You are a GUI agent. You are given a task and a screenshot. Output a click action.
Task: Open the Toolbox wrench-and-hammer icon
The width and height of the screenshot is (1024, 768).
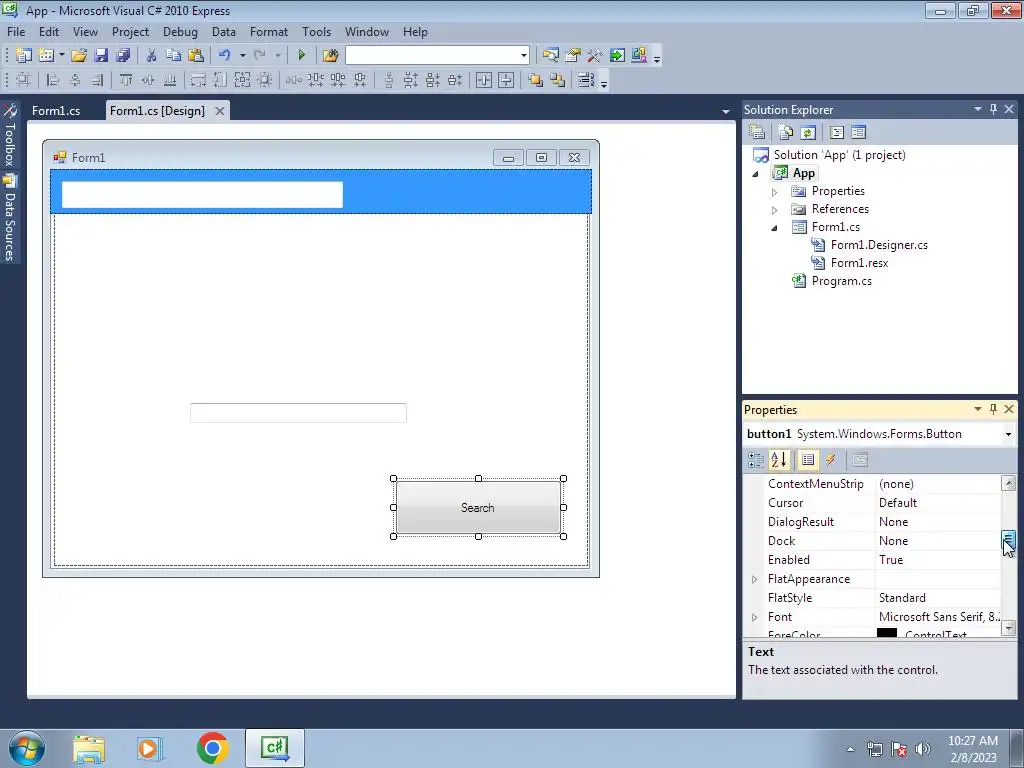[594, 56]
